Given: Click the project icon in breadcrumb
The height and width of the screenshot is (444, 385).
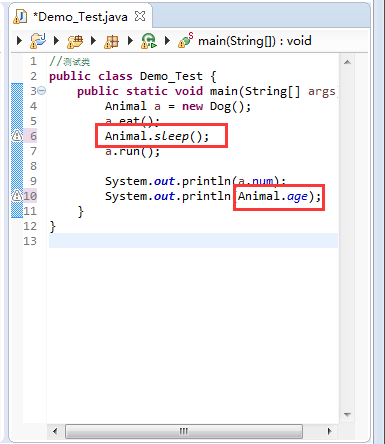Looking at the screenshot, I should coord(38,41).
